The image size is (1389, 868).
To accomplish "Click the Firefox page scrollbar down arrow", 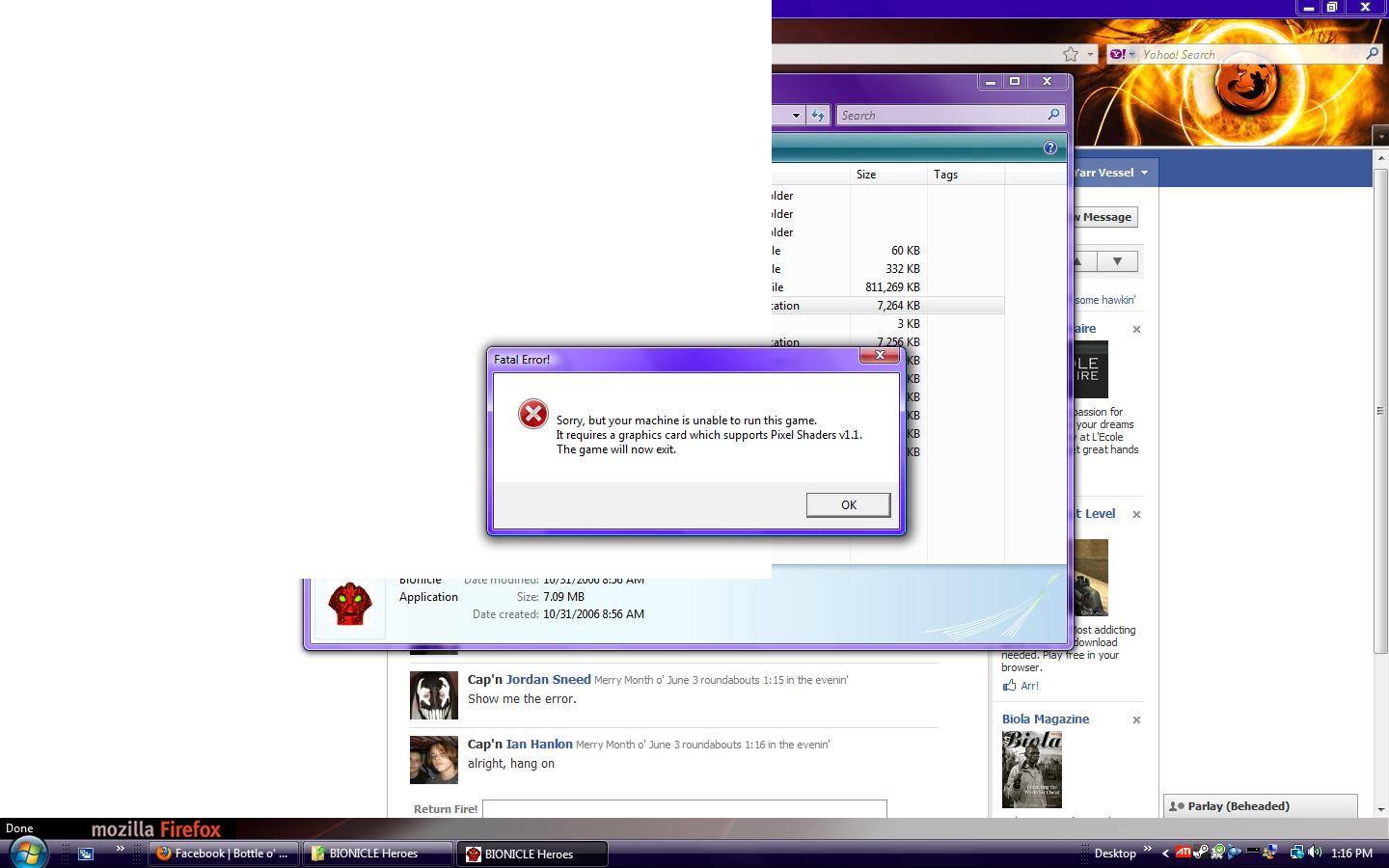I will (1380, 809).
